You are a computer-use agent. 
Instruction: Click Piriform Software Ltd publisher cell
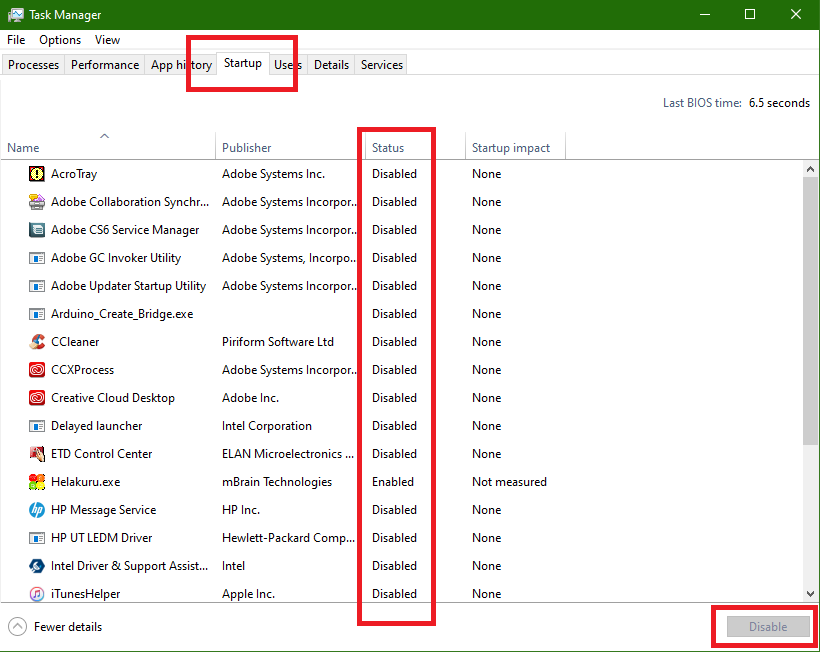click(x=278, y=342)
